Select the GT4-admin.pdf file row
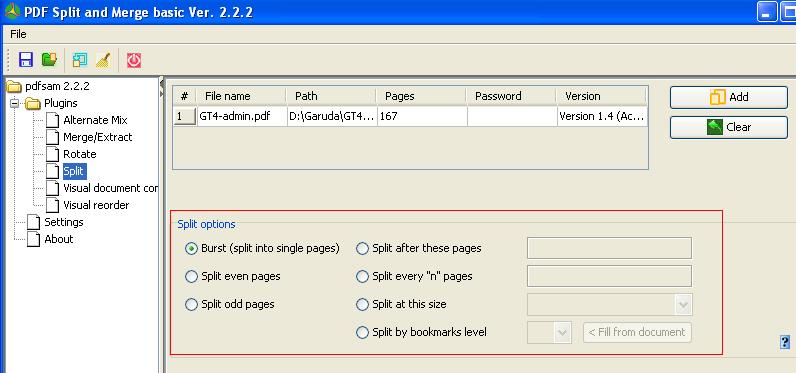The image size is (796, 373). [410, 116]
